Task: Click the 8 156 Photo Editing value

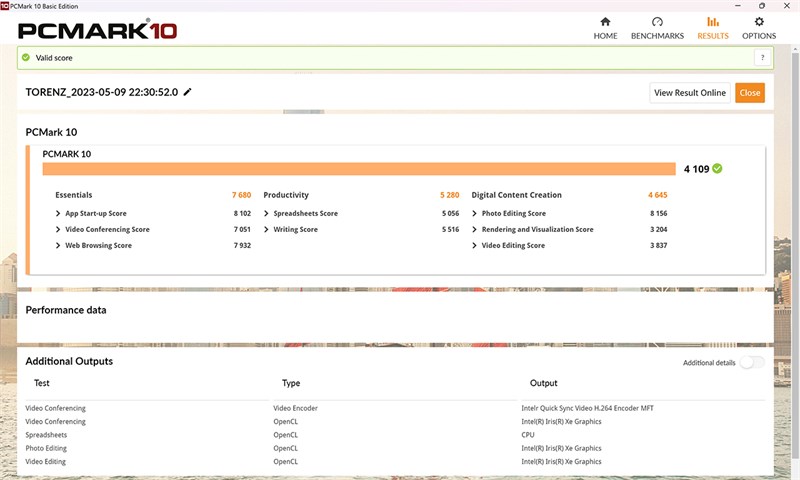Action: 659,213
